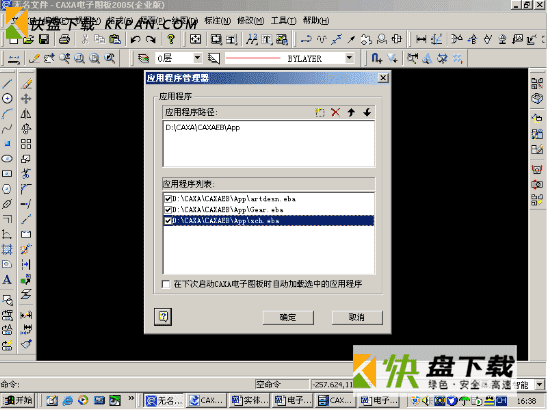This screenshot has width=547, height=410.
Task: Select the Text 'A' tool
Action: pos(7,279)
